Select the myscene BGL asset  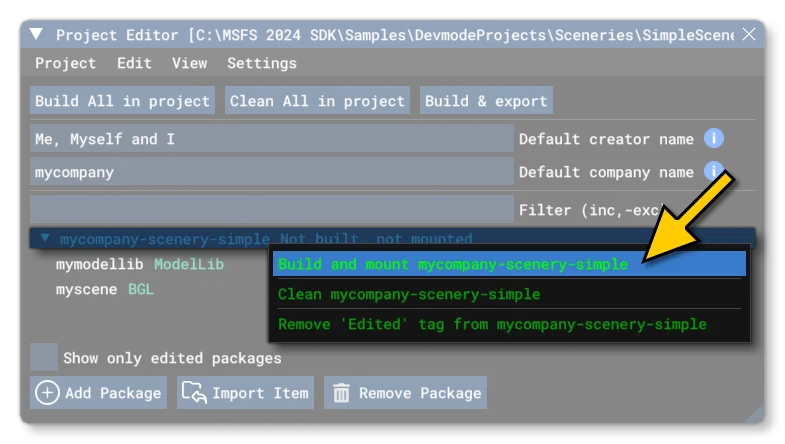(x=105, y=289)
